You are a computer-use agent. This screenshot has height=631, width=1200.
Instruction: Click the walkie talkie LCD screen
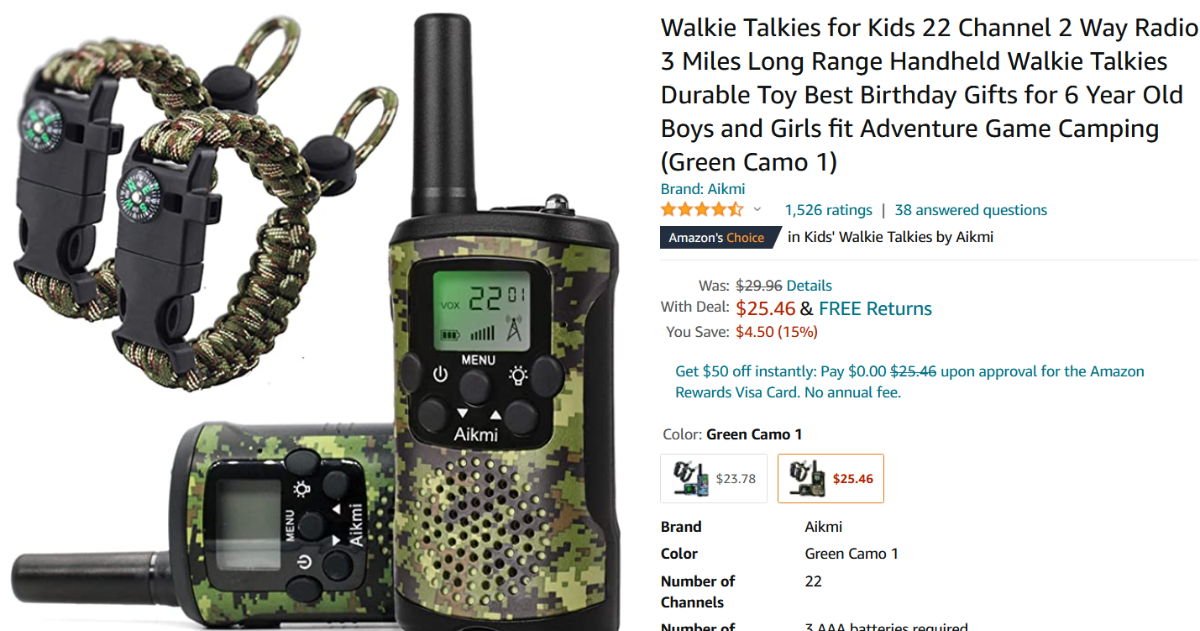tap(484, 307)
